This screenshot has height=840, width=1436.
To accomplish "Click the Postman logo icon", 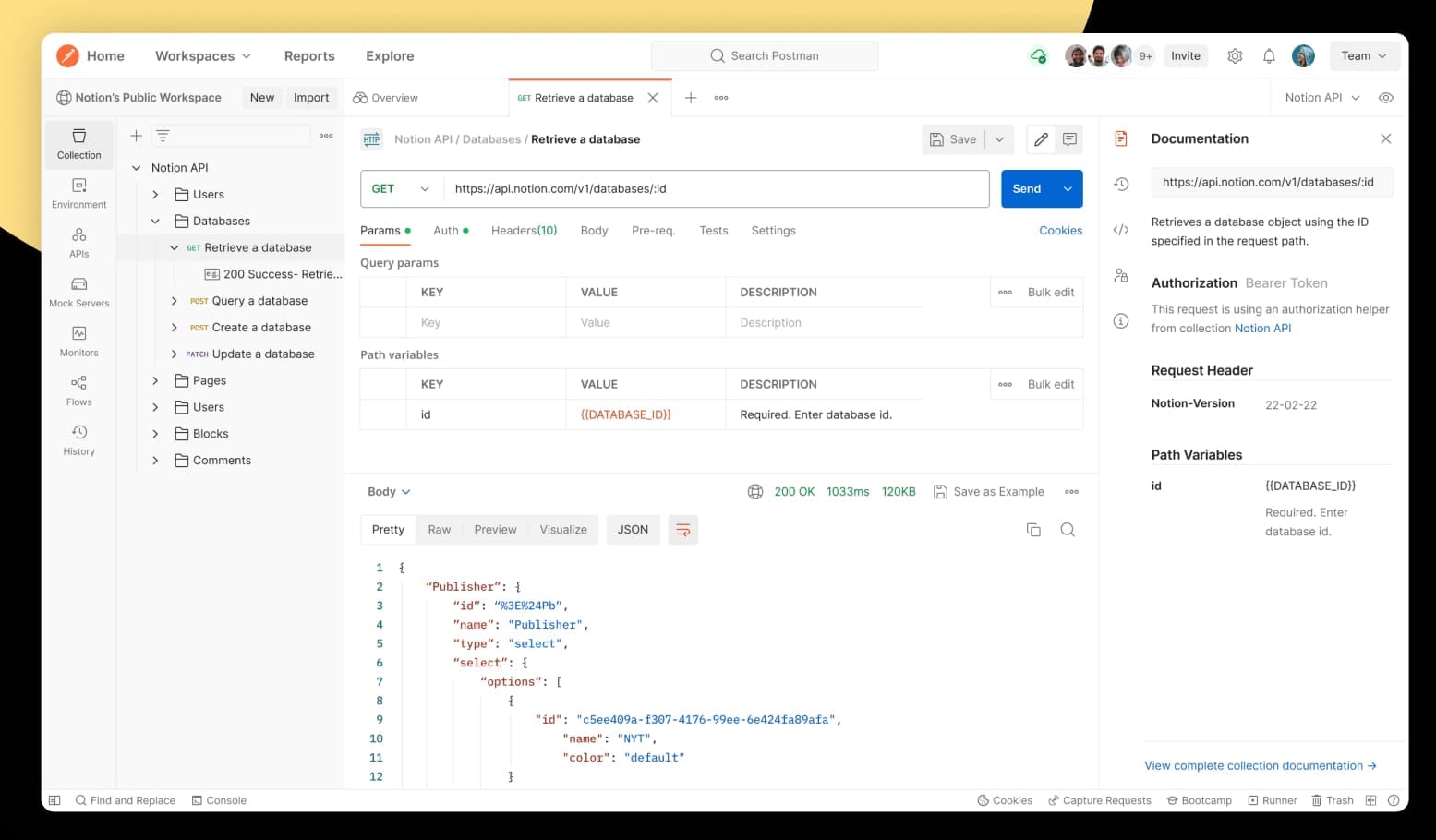I will 67,55.
